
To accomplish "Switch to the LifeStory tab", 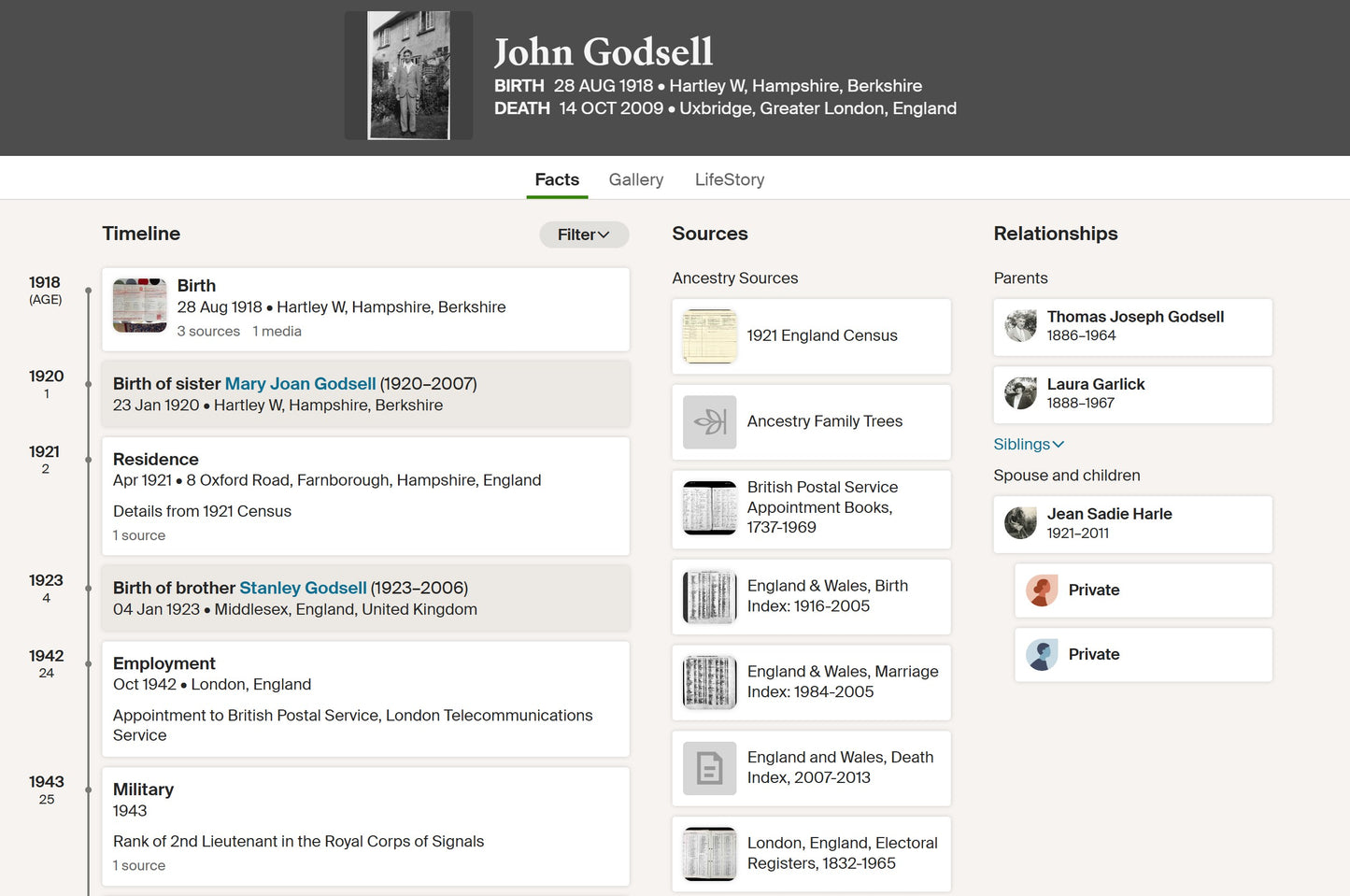I will coord(730,179).
